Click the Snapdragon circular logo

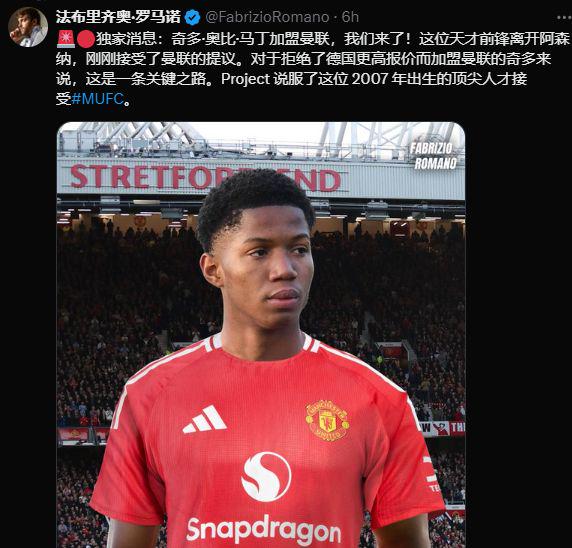pyautogui.click(x=266, y=476)
